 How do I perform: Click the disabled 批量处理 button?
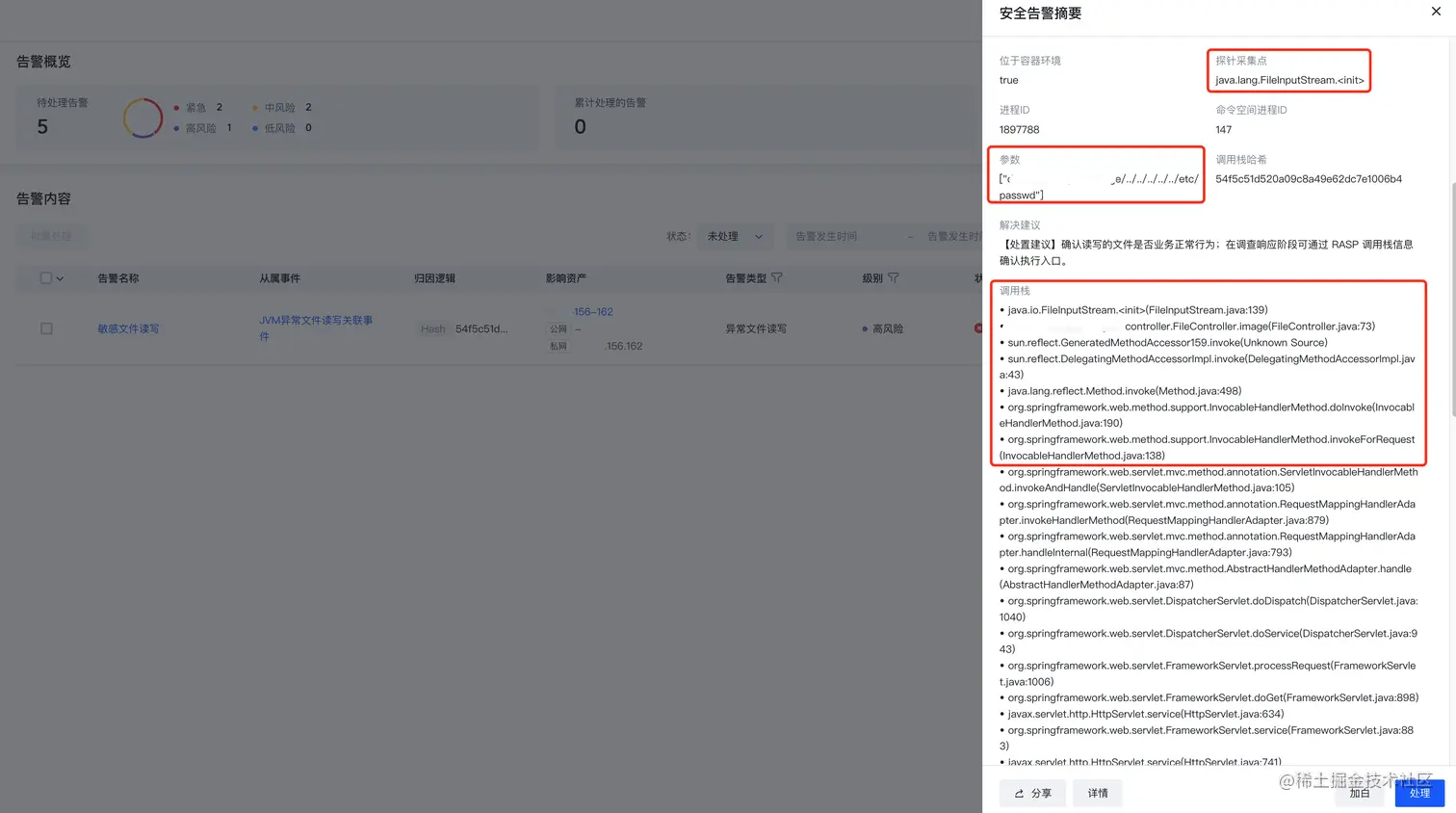(51, 236)
